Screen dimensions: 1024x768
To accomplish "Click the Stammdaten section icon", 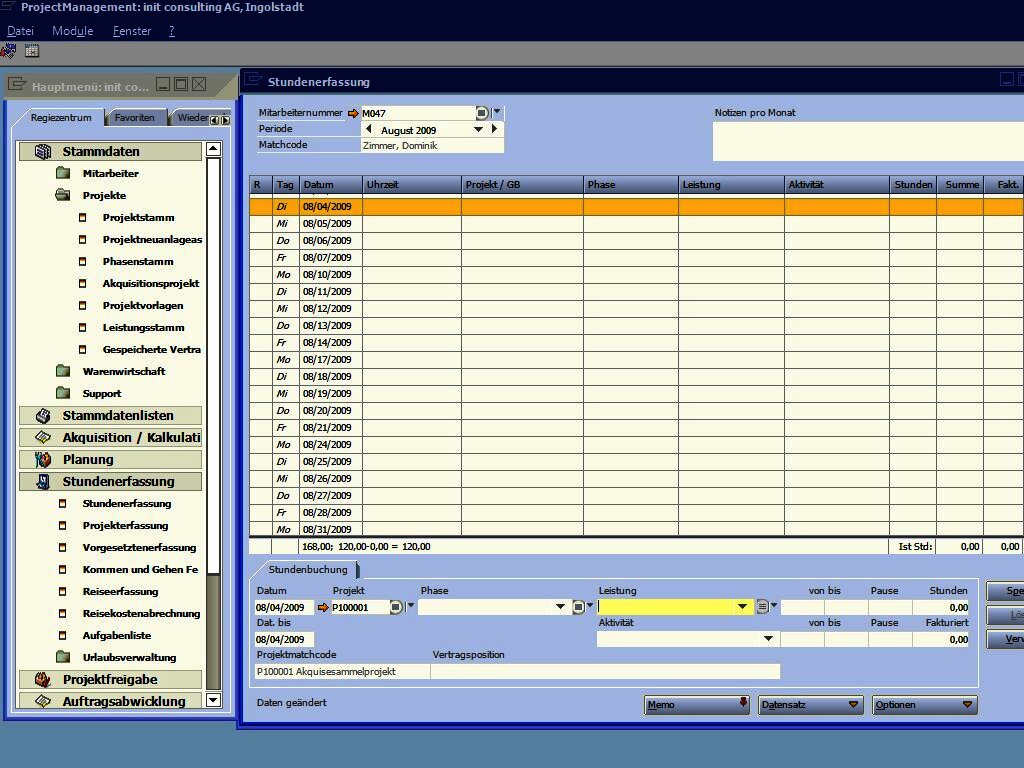I will click(x=43, y=152).
